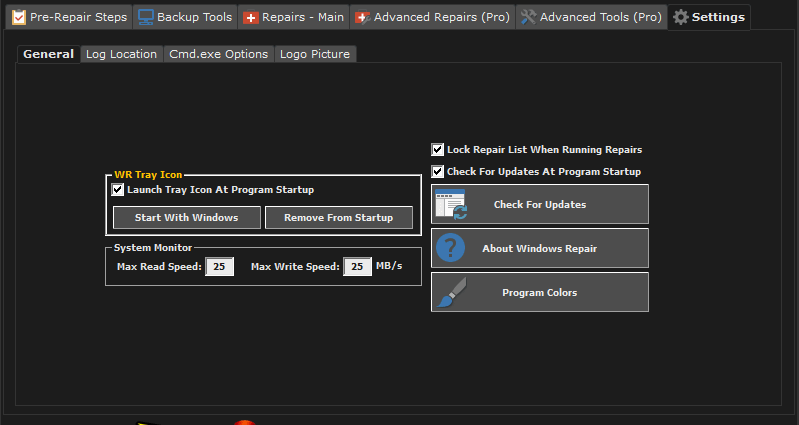This screenshot has width=799, height=425.
Task: Click the Remove From Startup button
Action: click(339, 218)
